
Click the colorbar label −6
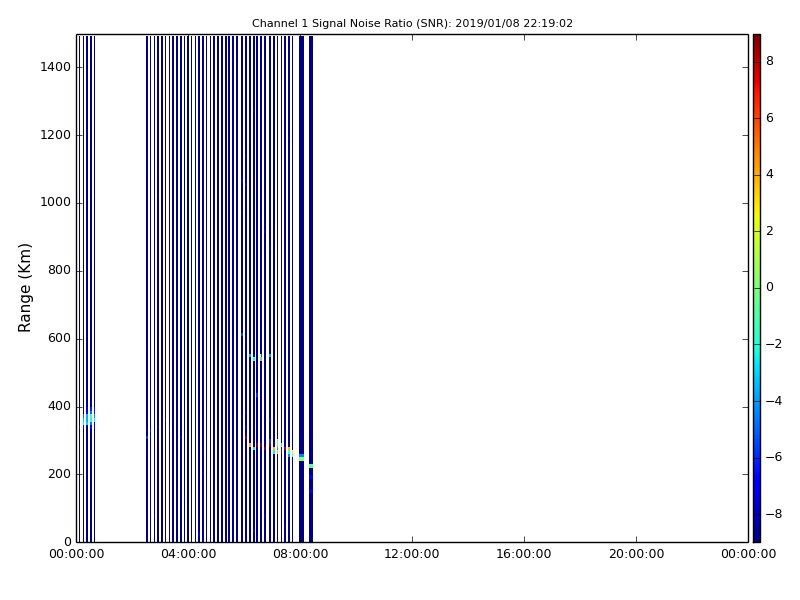pyautogui.click(x=774, y=457)
